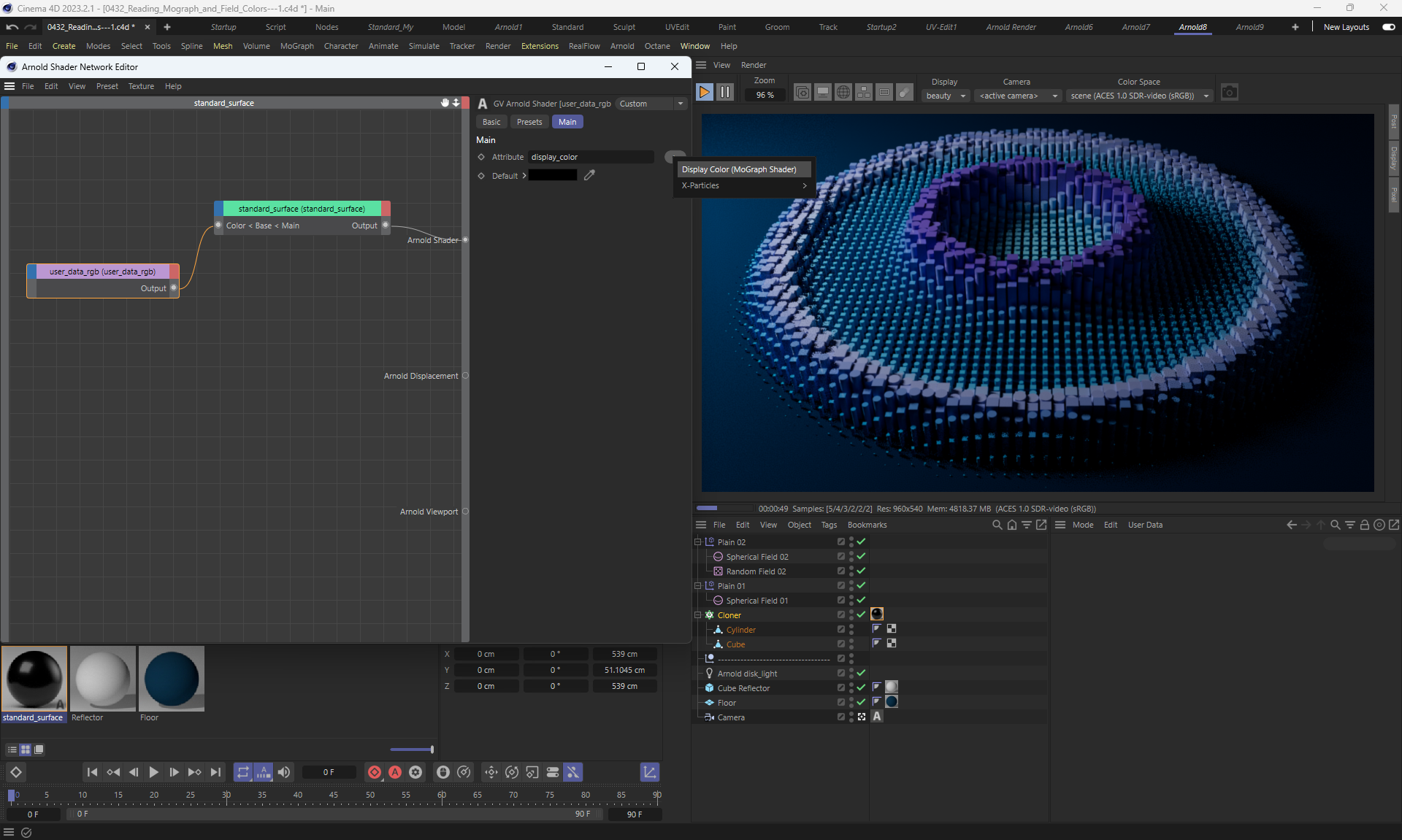Enable autokeying with the red A button

(x=395, y=772)
